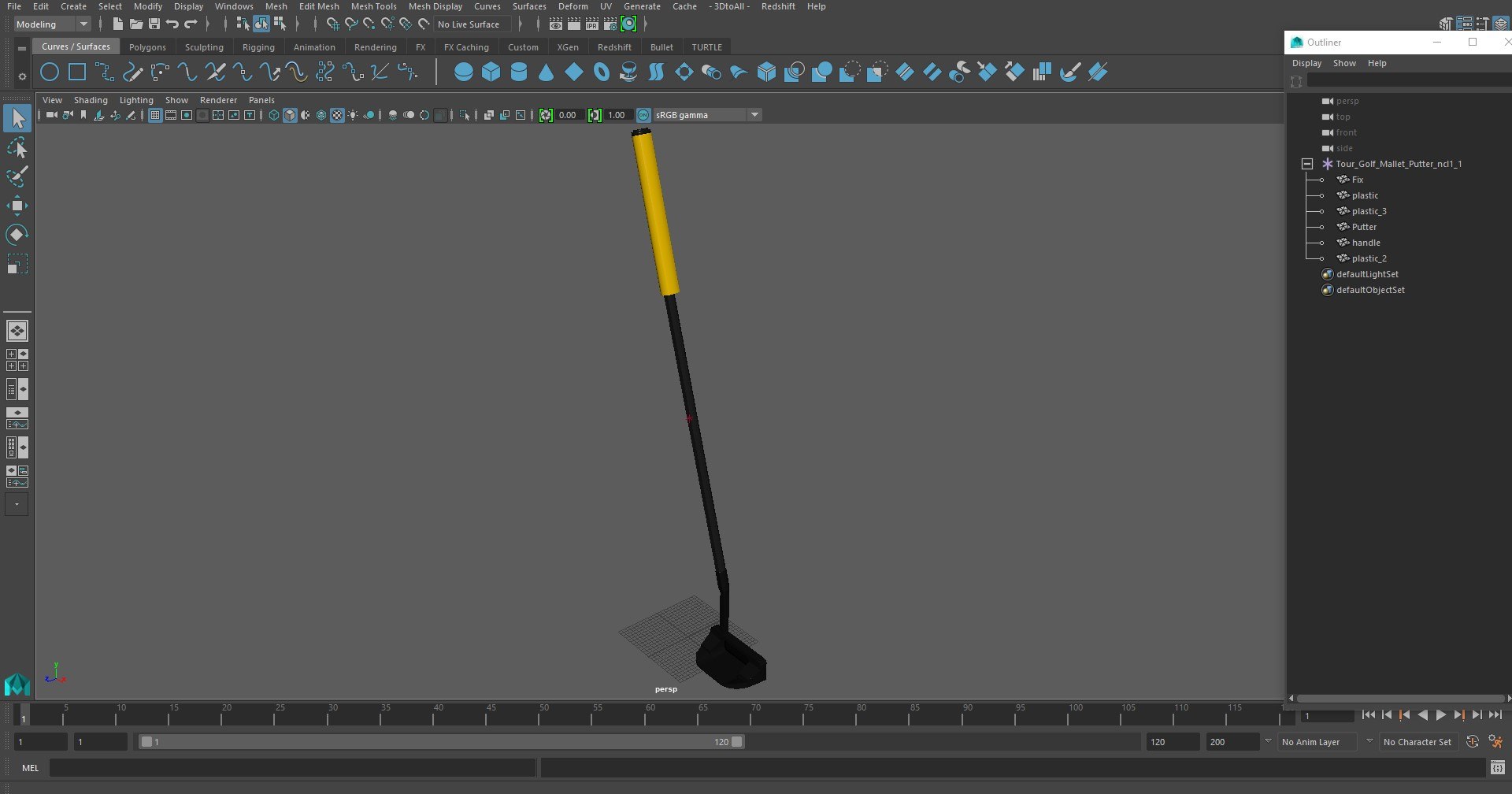This screenshot has height=794, width=1512.
Task: Create a NURBS Plane from shelf
Action: pos(574,72)
